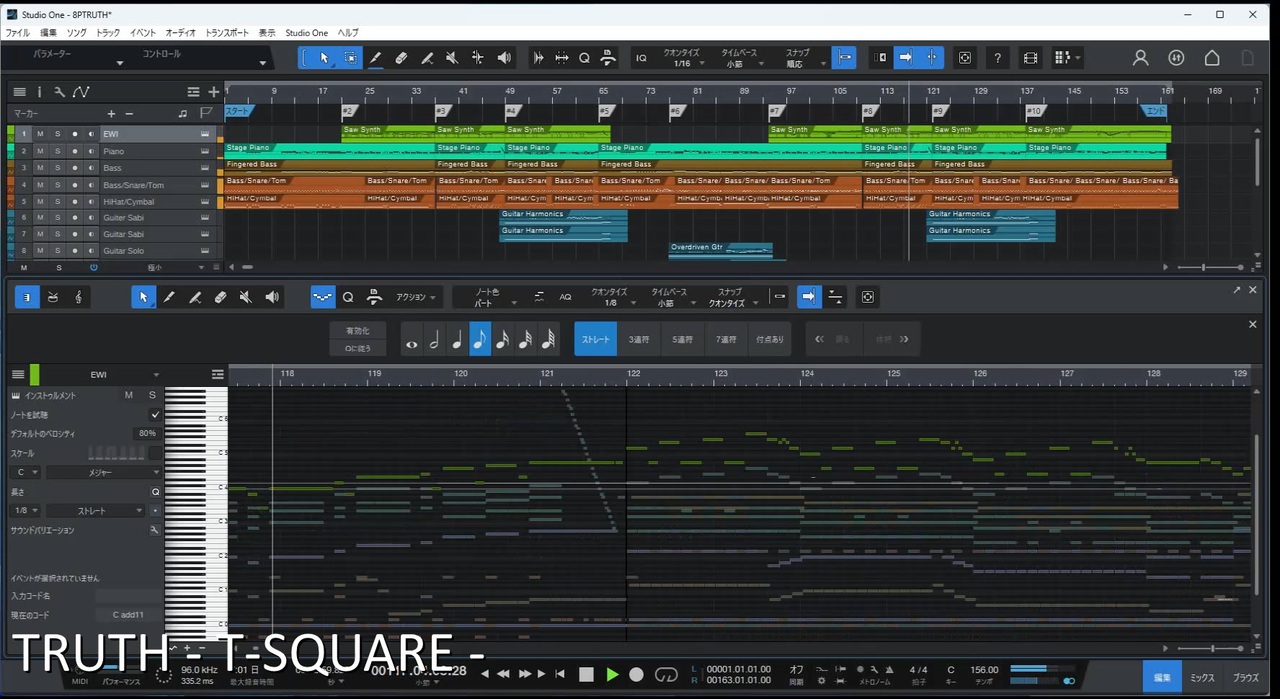Mute the EWI track
The image size is (1280, 699).
(40, 134)
